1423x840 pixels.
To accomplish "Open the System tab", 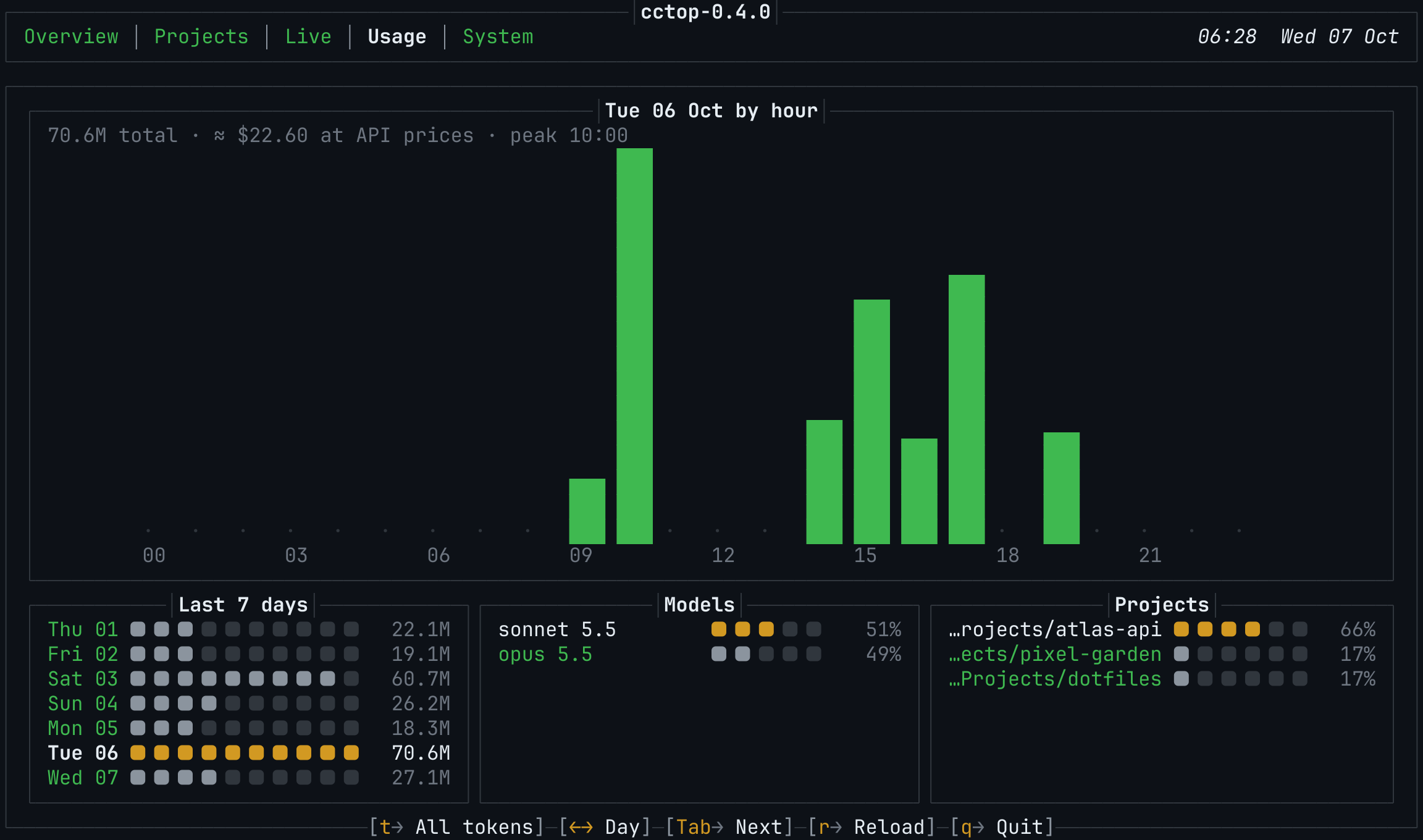I will [x=498, y=36].
